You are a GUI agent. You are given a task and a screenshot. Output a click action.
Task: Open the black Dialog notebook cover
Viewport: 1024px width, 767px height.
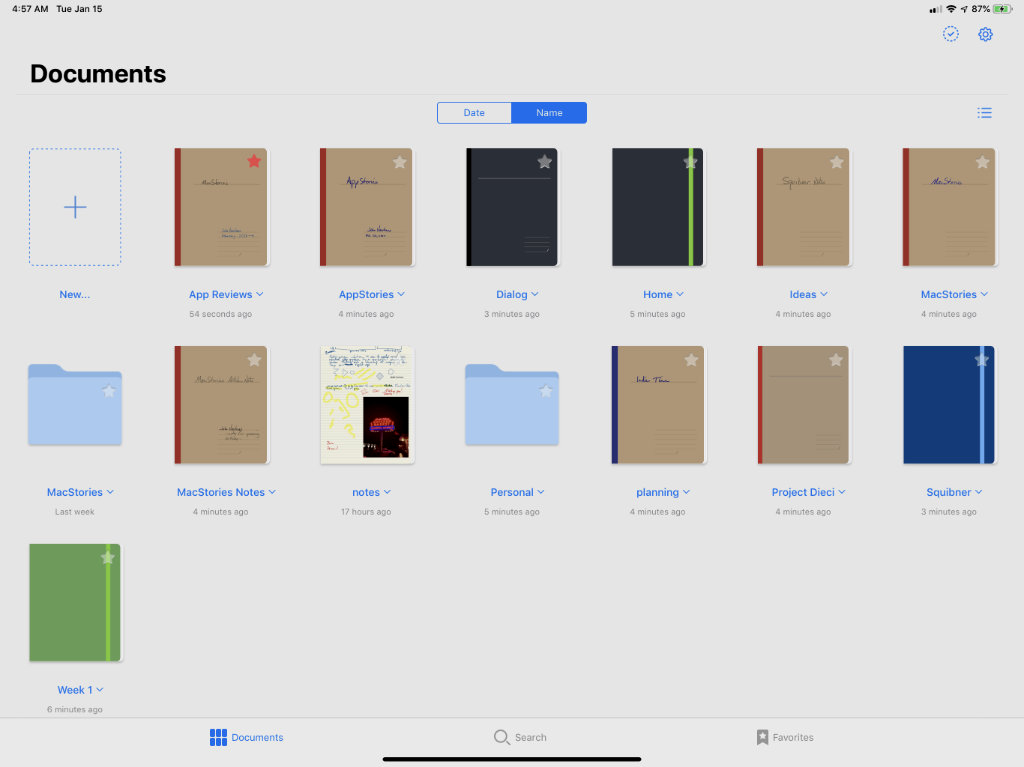tap(512, 207)
